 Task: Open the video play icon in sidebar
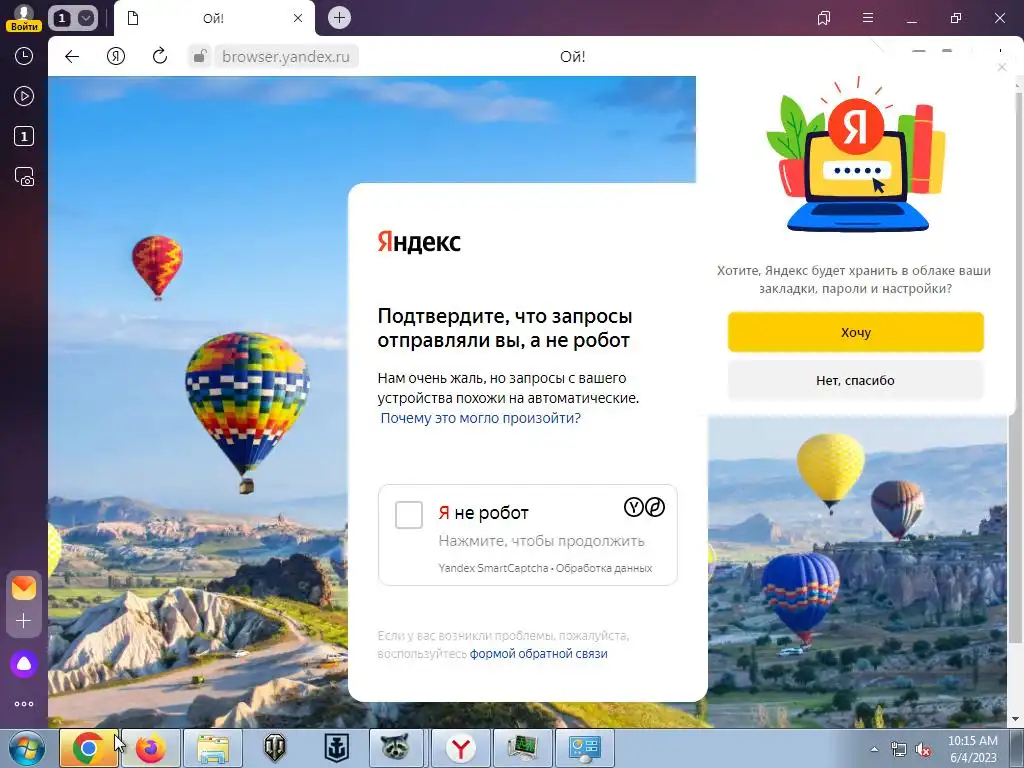point(24,97)
